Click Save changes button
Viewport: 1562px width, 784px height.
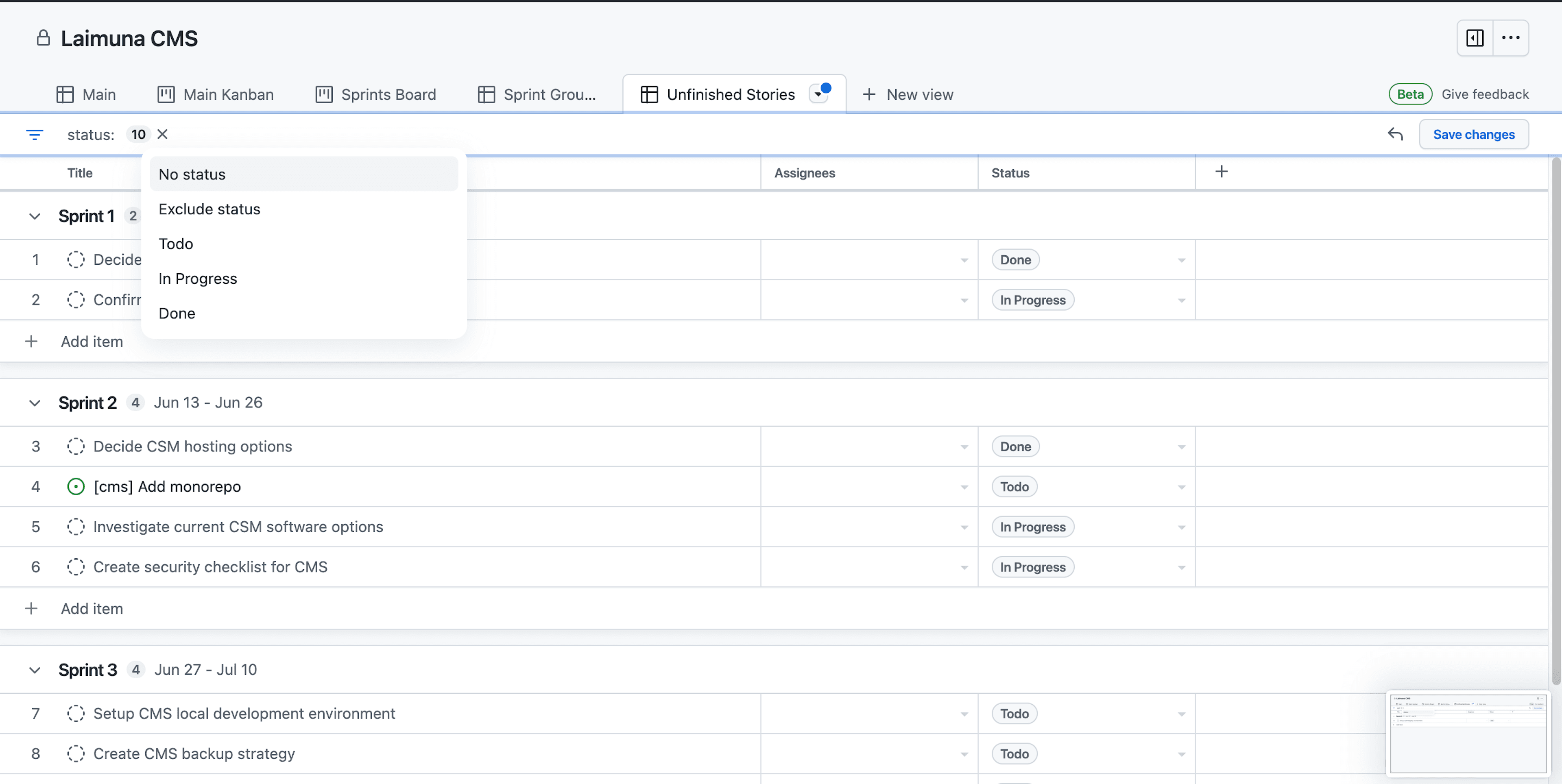click(1473, 135)
